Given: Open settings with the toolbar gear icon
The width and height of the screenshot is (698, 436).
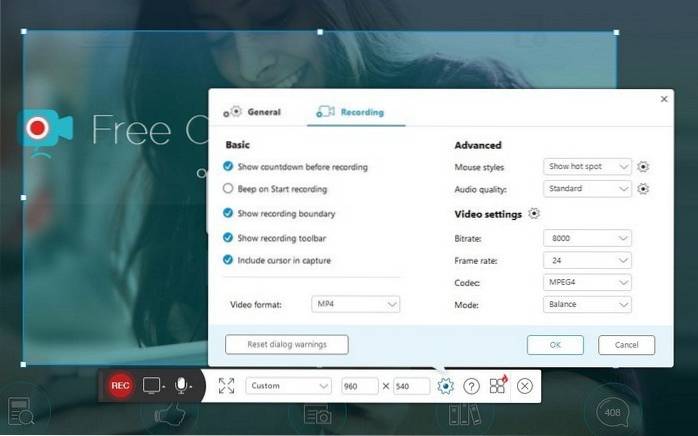Looking at the screenshot, I should coord(445,386).
